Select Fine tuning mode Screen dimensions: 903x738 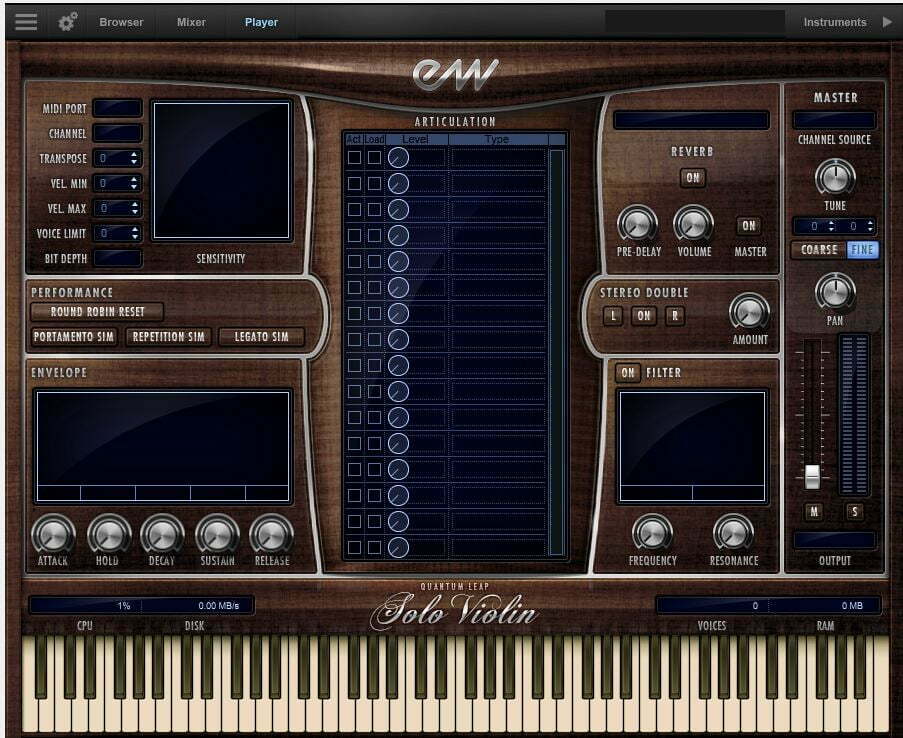click(x=862, y=249)
